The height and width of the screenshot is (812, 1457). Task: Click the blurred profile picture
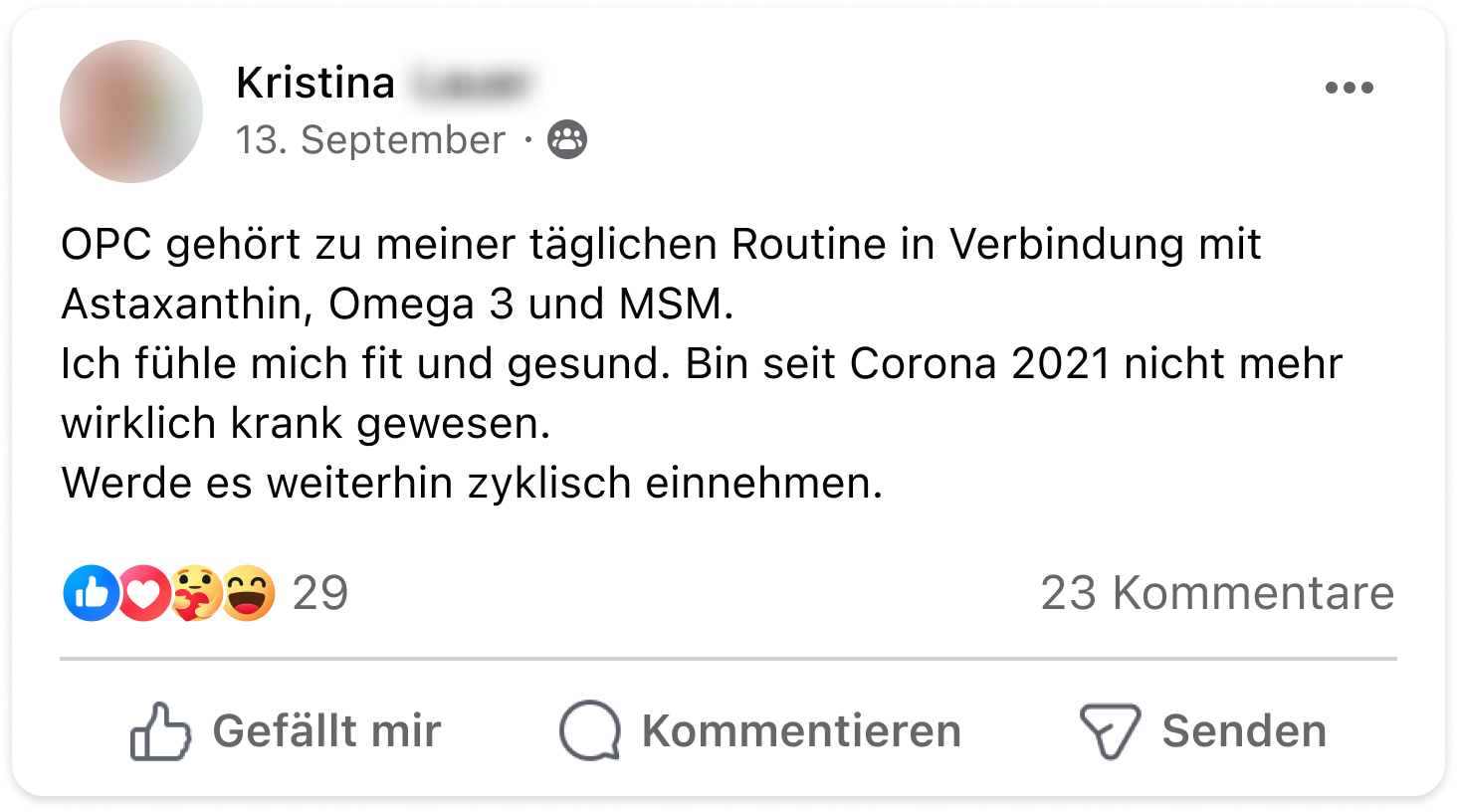[x=131, y=111]
